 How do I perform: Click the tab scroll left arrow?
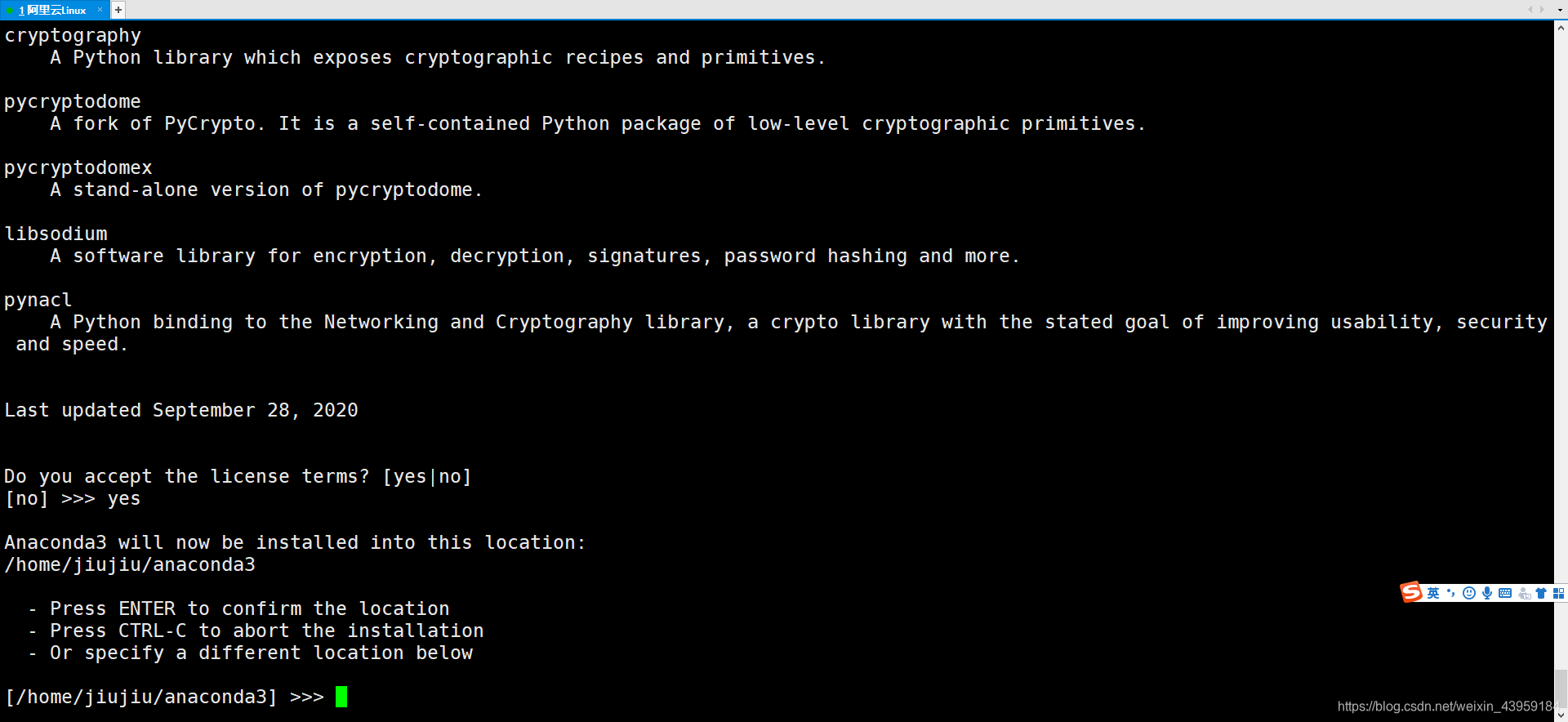click(1530, 10)
